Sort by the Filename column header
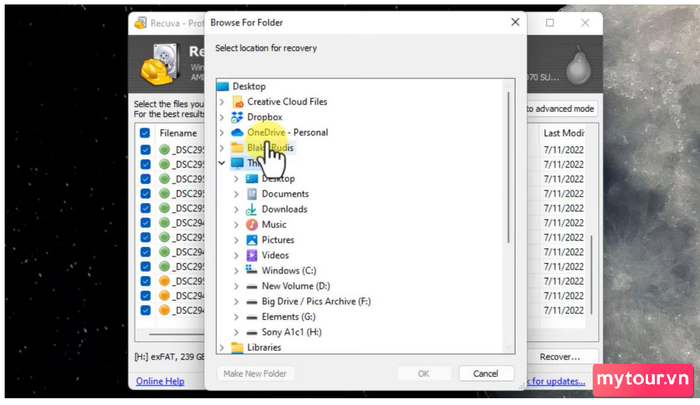The image size is (700, 405). (178, 133)
